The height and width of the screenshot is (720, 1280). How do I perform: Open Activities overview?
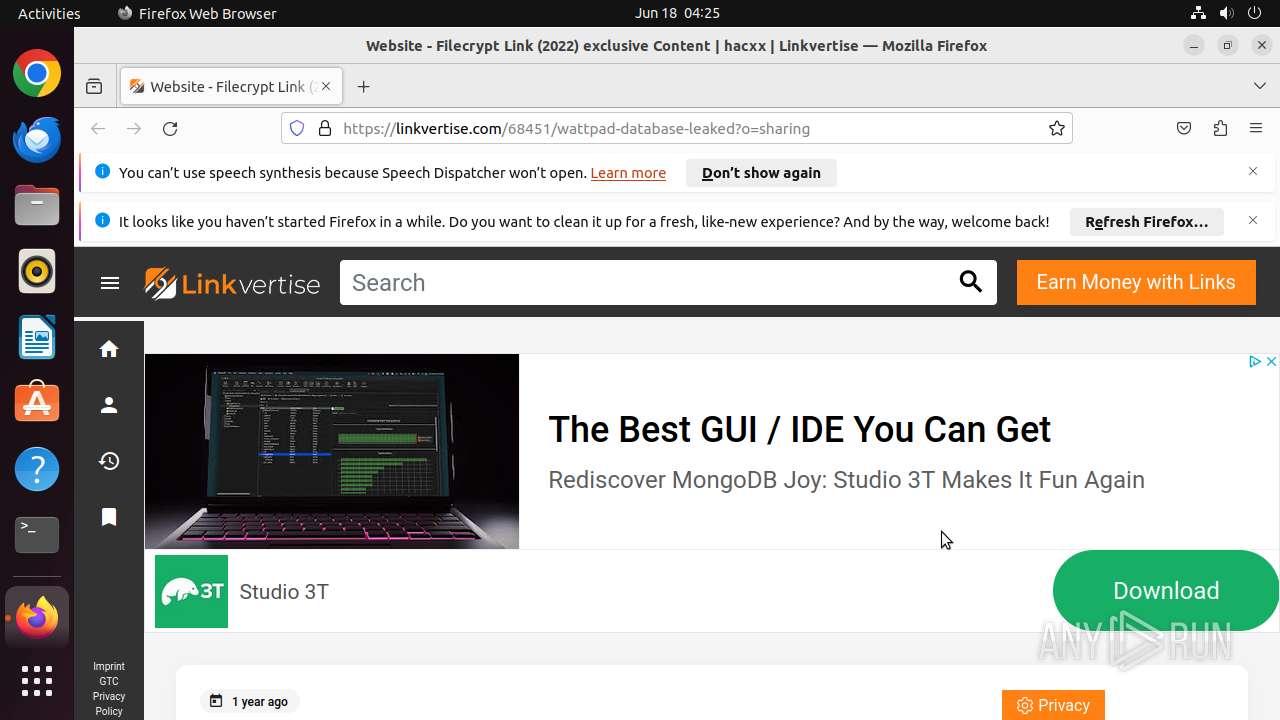tap(49, 13)
